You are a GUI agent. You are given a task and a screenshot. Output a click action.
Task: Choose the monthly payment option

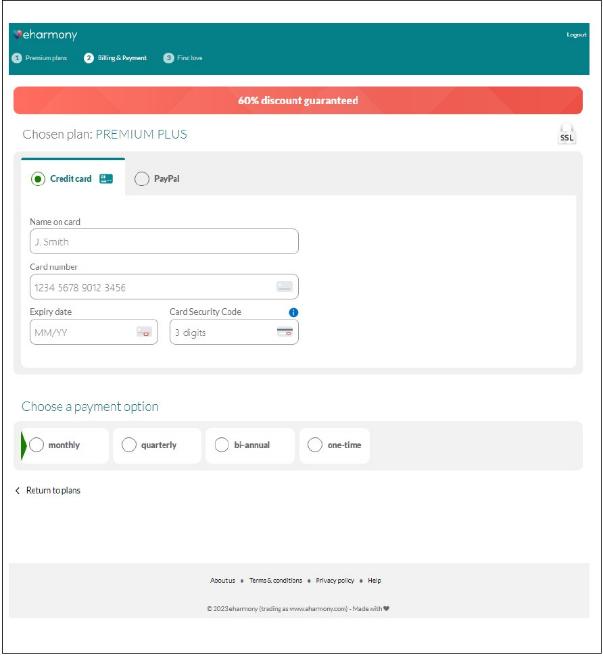(36, 445)
